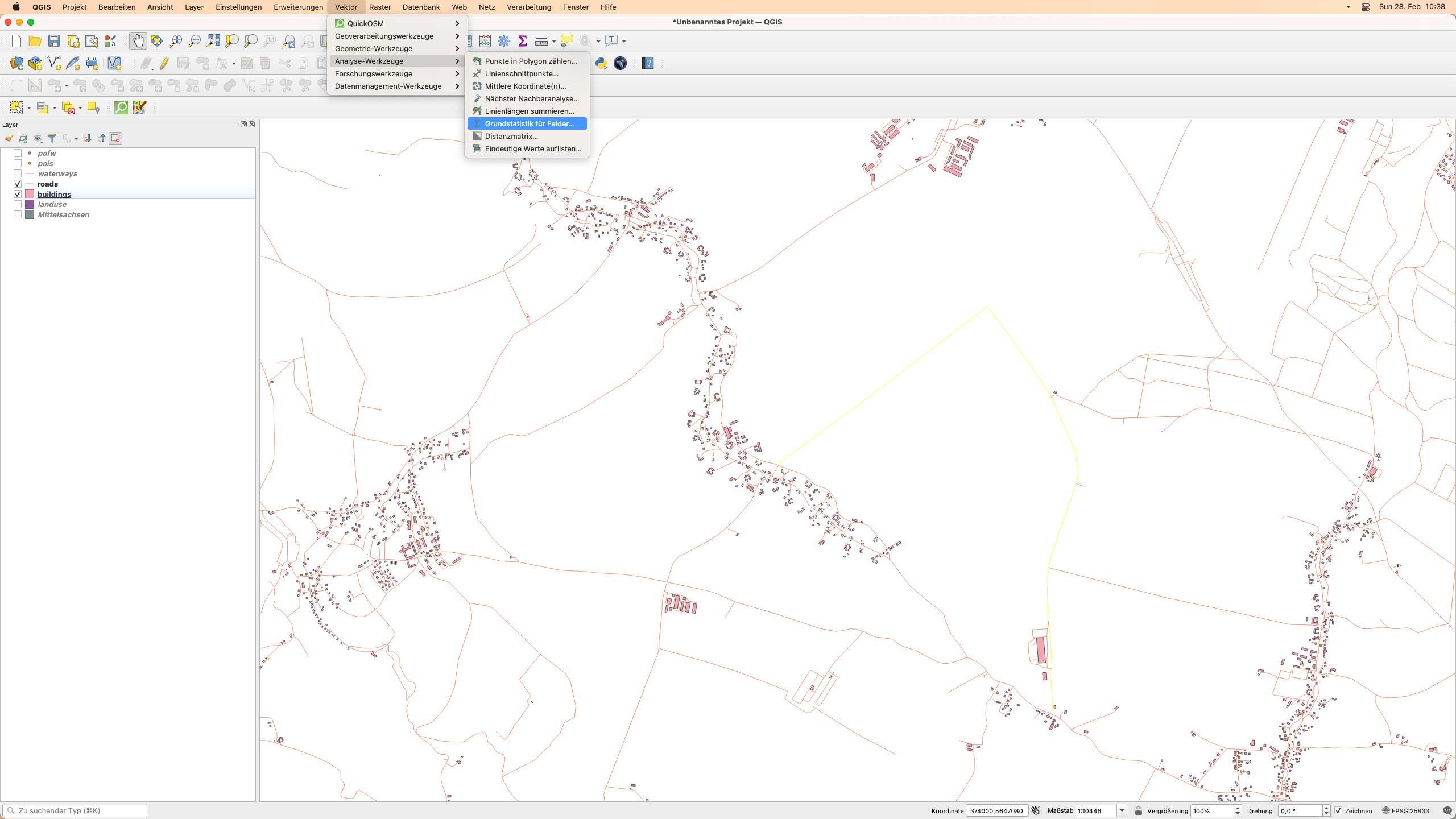Open messages log speech bubble in status bar
1456x819 pixels.
(x=1447, y=811)
